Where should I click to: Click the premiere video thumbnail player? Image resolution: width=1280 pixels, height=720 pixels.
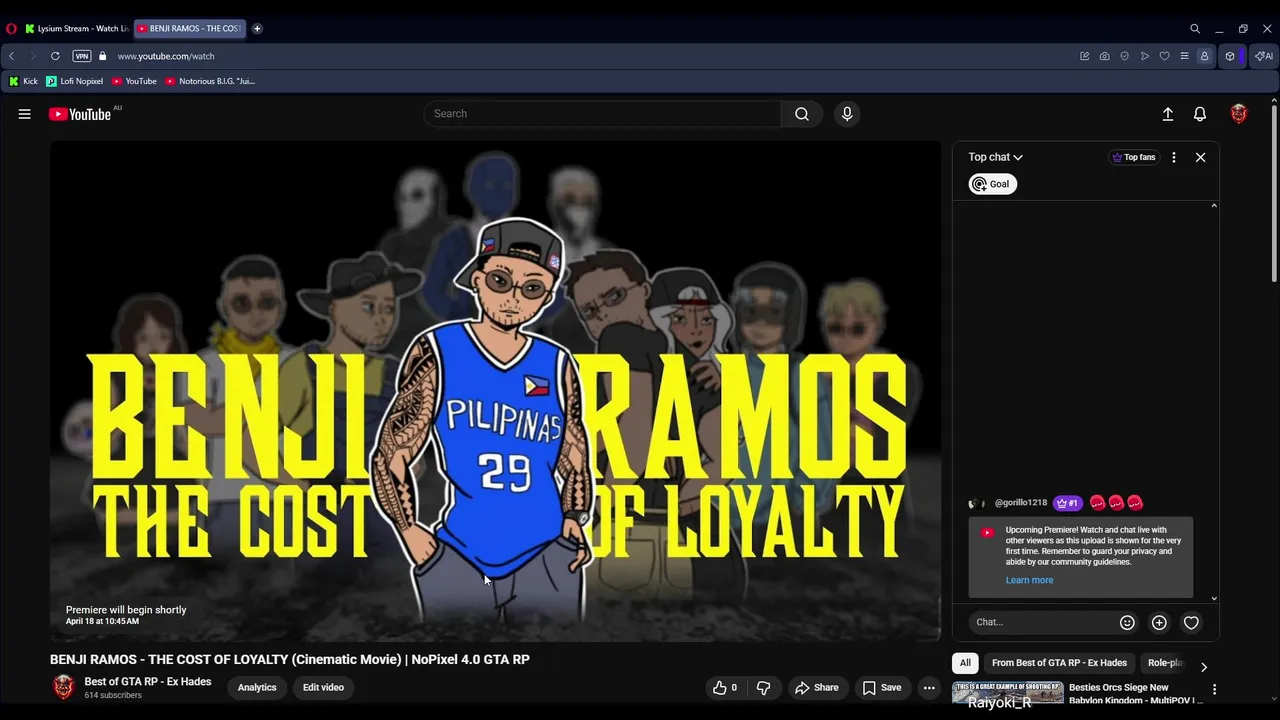tap(495, 390)
